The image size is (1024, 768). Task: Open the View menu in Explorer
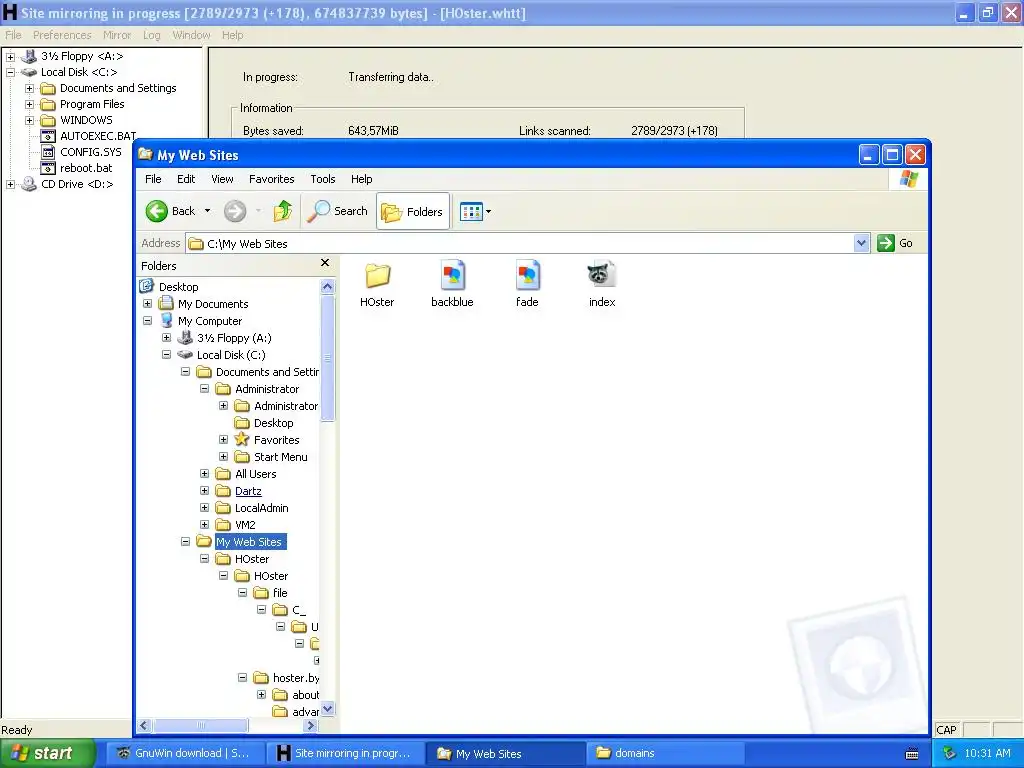pyautogui.click(x=222, y=179)
